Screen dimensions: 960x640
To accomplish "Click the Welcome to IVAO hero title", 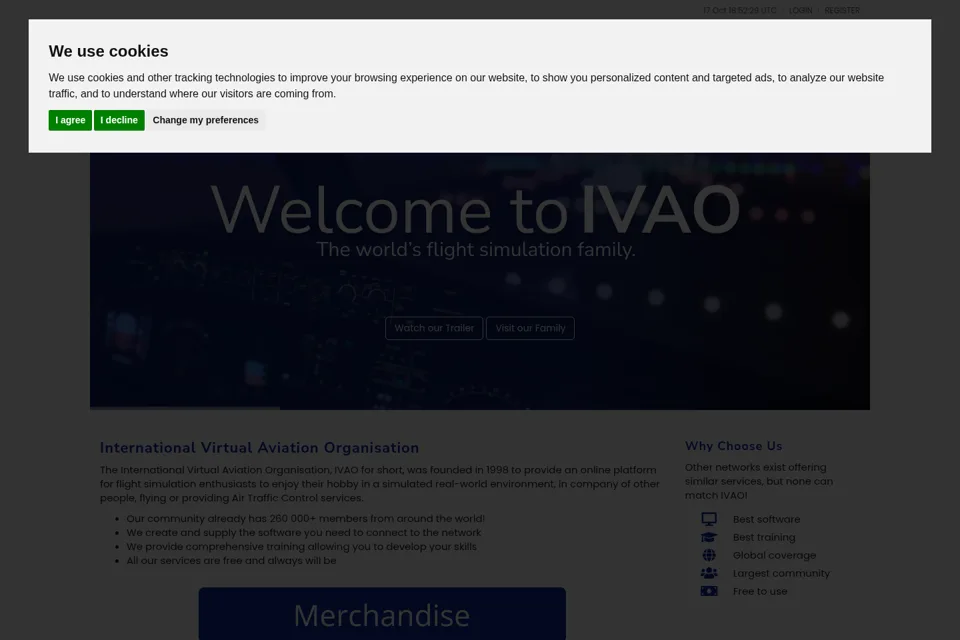I will click(476, 210).
